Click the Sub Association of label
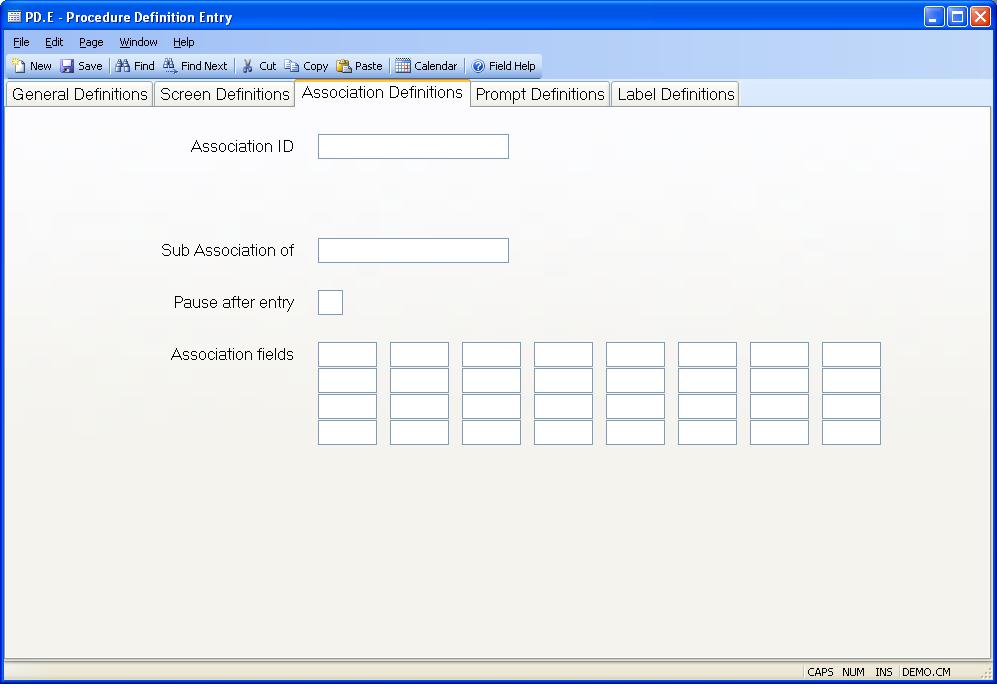 [x=228, y=250]
